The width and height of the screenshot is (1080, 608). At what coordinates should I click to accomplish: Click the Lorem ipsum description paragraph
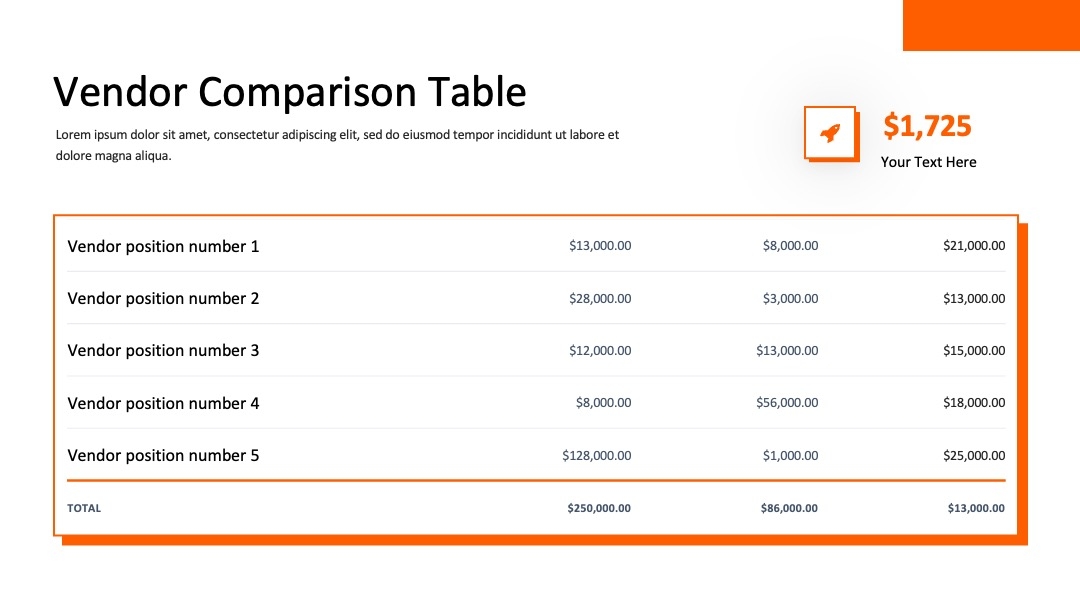[x=338, y=145]
